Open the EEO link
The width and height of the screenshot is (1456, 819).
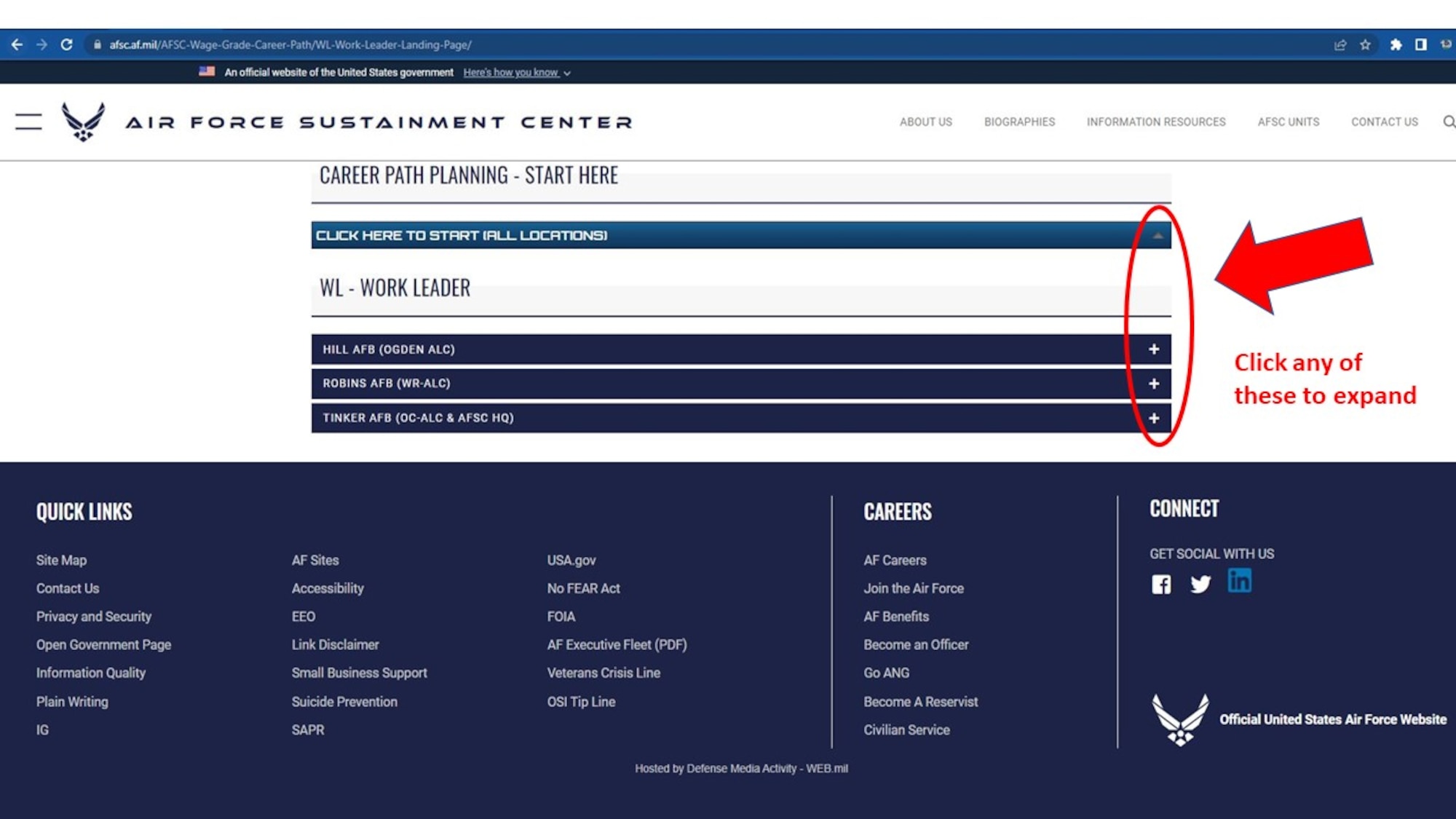pos(304,617)
